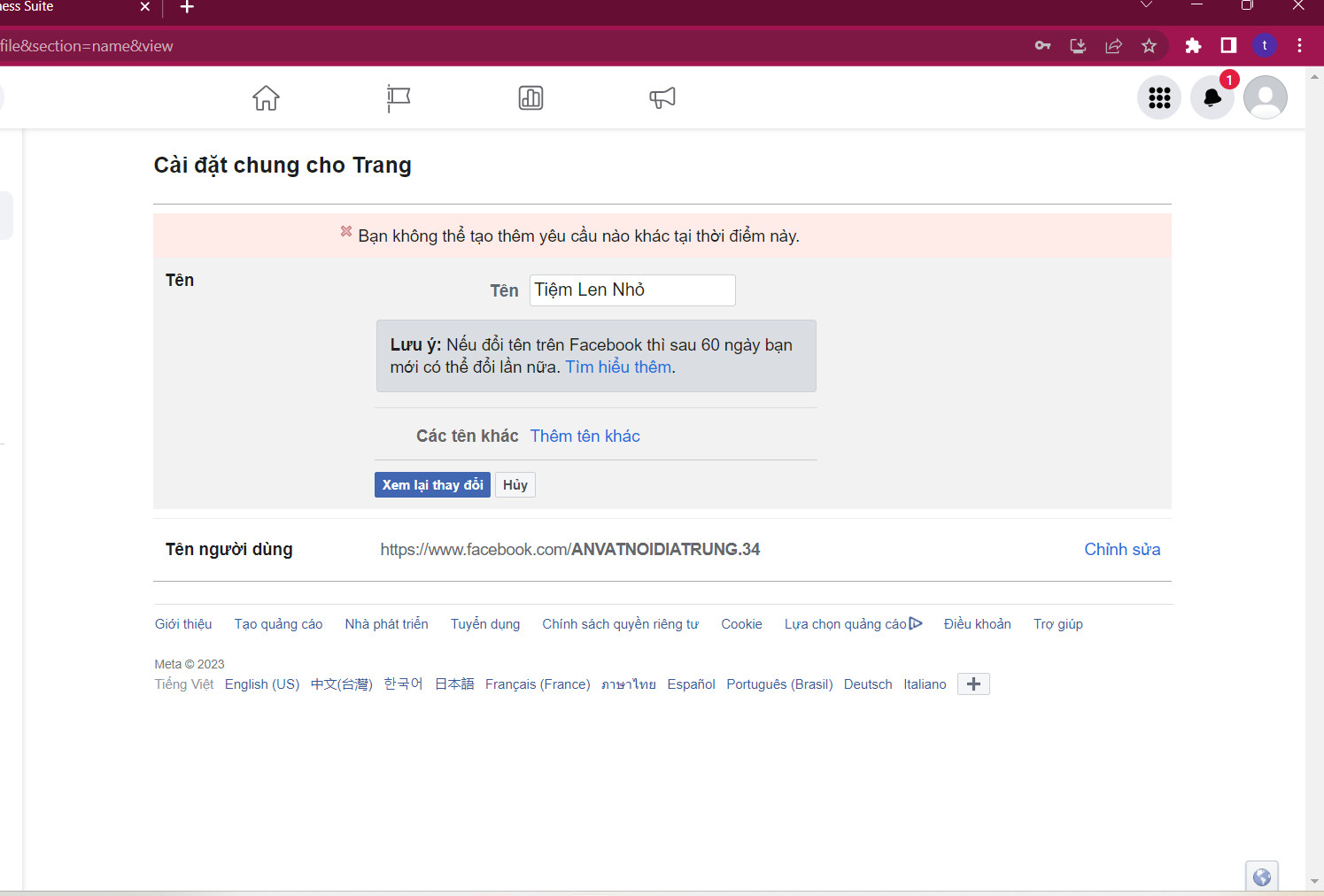Switch language to Italiano
This screenshot has height=896, width=1324.
925,684
